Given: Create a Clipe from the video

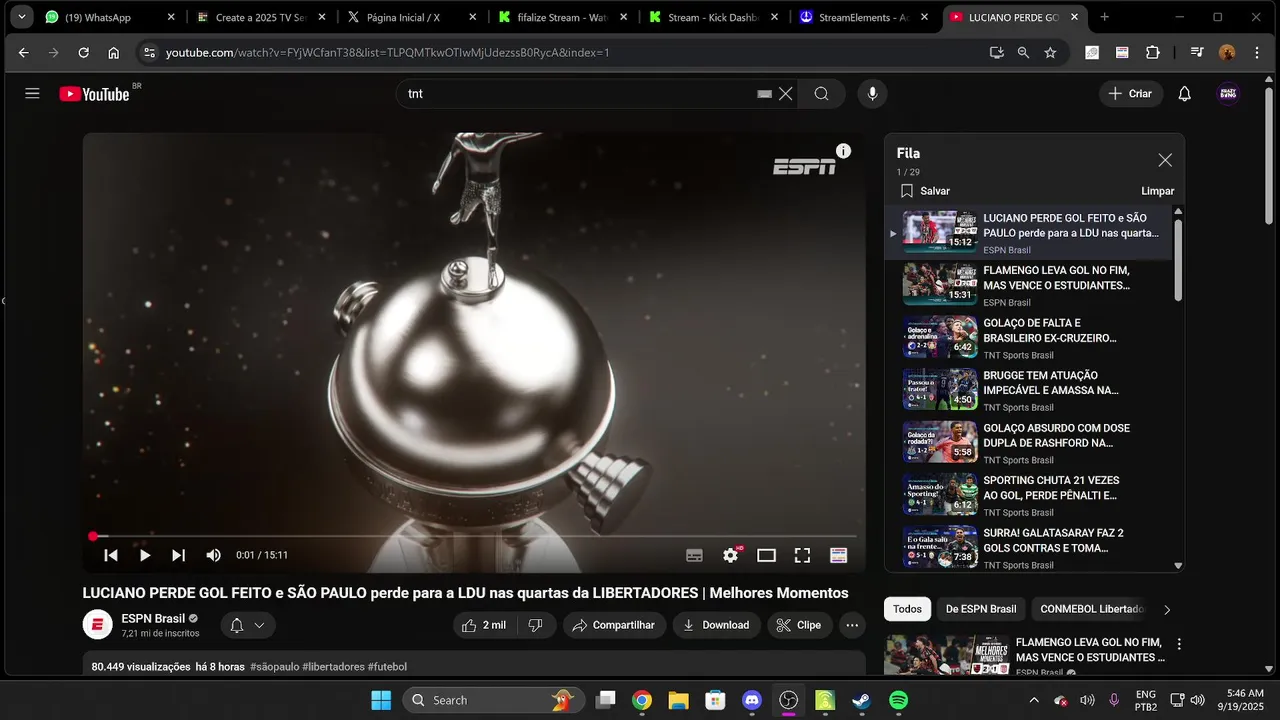Looking at the screenshot, I should click(x=799, y=625).
